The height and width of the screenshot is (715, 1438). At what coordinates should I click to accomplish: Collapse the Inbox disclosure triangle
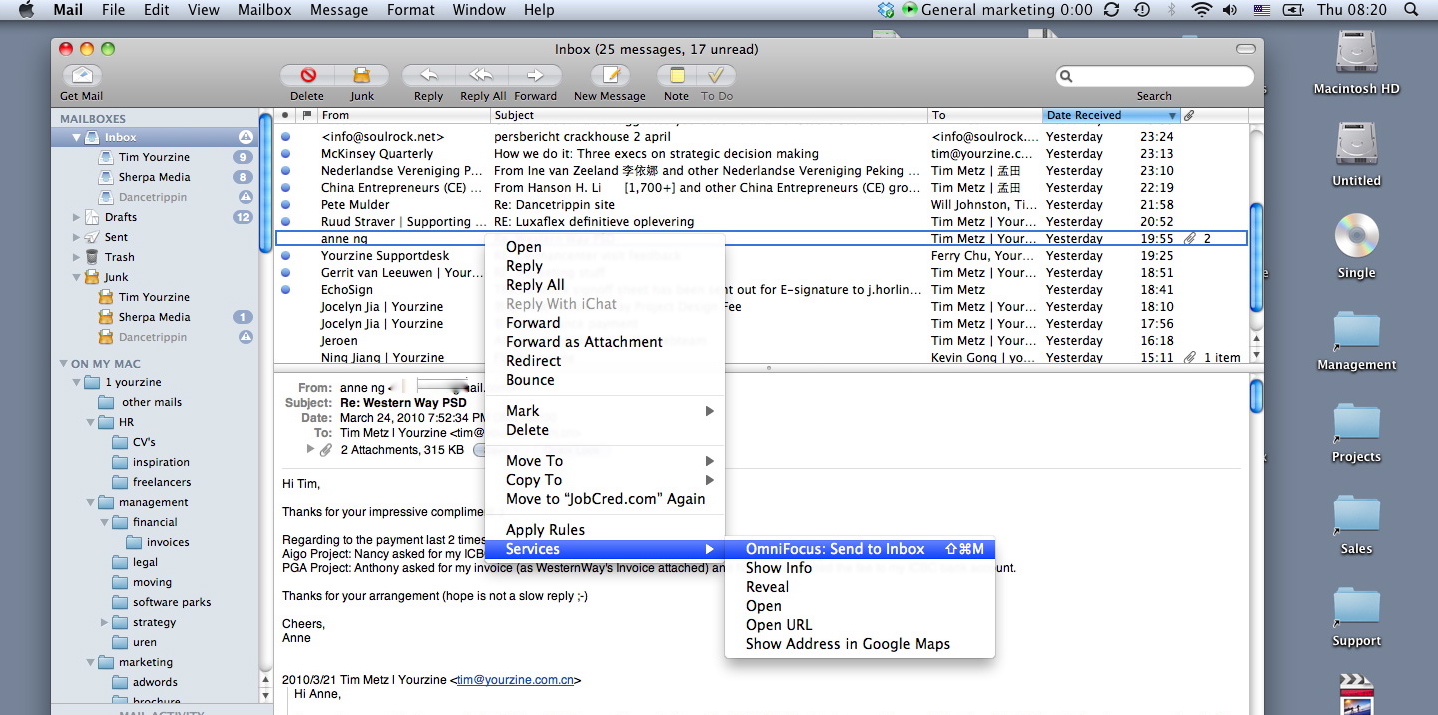tap(76, 137)
